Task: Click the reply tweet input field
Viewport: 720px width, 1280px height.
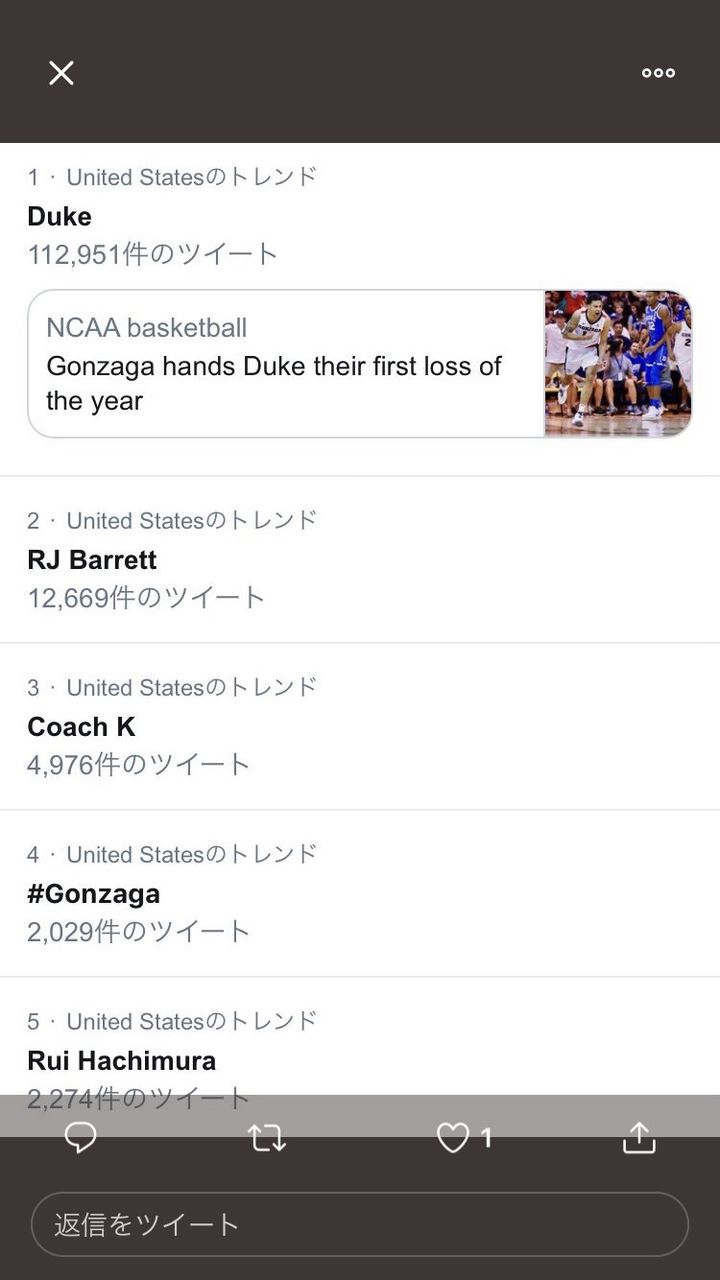Action: point(360,1224)
